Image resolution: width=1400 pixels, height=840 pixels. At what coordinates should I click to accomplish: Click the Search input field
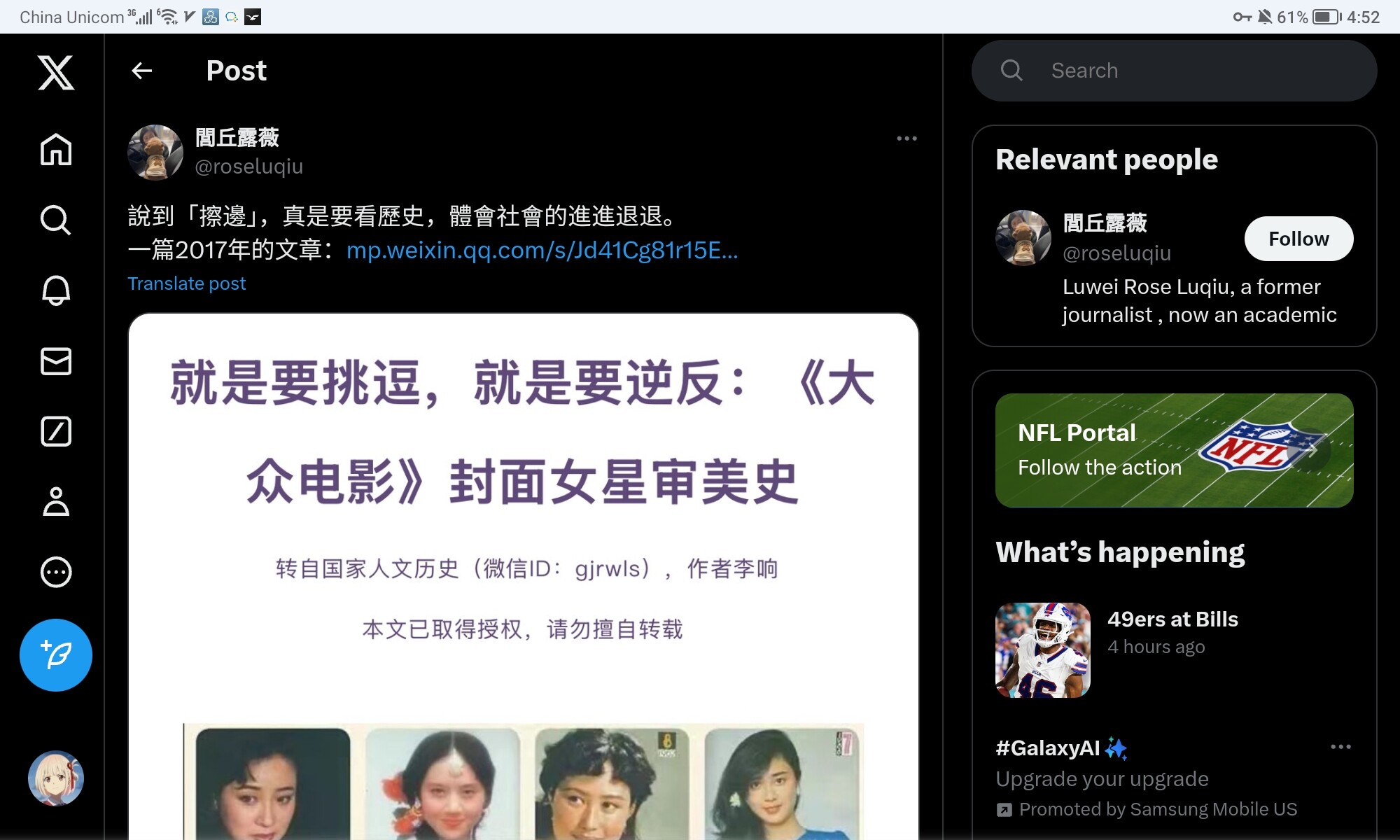click(x=1190, y=71)
